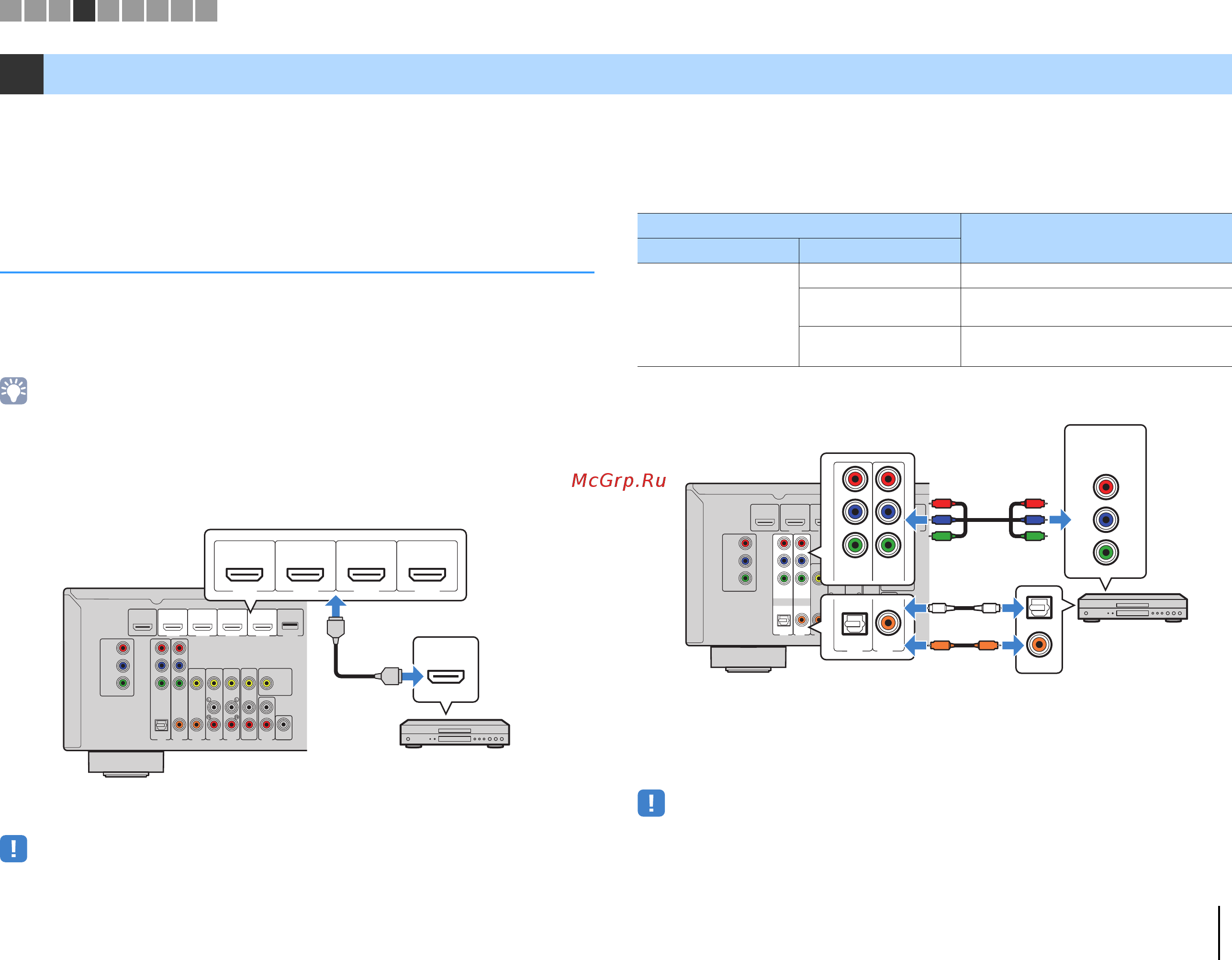1232x960 pixels.
Task: Click the third HDMI jack in the enlarged receiver callout
Action: pos(366,575)
